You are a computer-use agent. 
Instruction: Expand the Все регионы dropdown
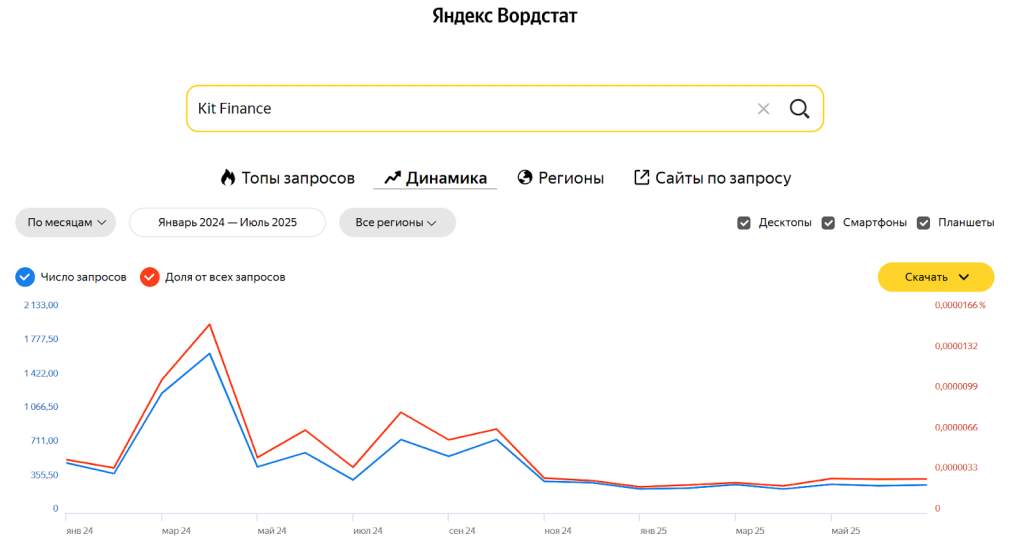397,223
